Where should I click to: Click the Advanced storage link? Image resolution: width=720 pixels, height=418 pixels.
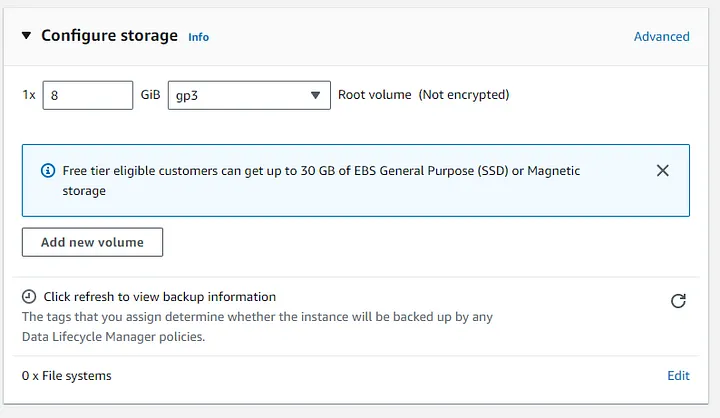[661, 36]
